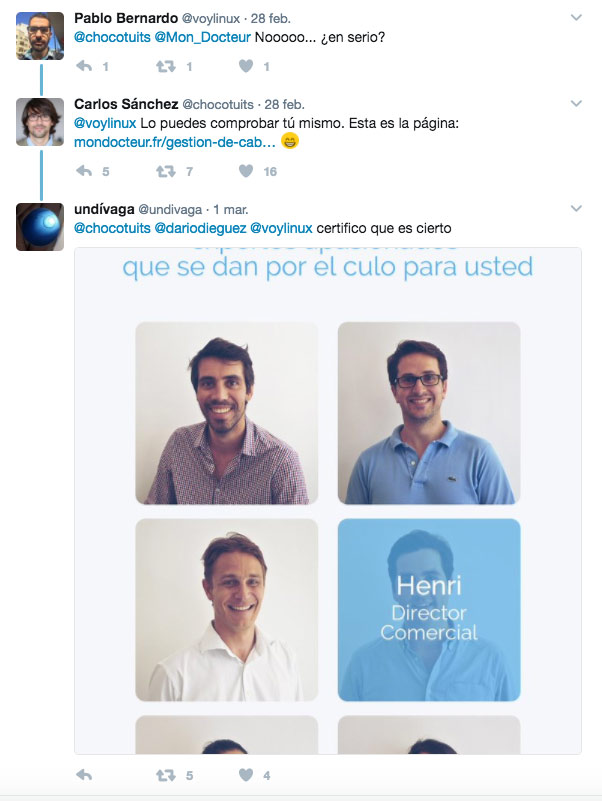Open more options for Pablo Bernardo's tweet
602x801 pixels.
click(576, 18)
